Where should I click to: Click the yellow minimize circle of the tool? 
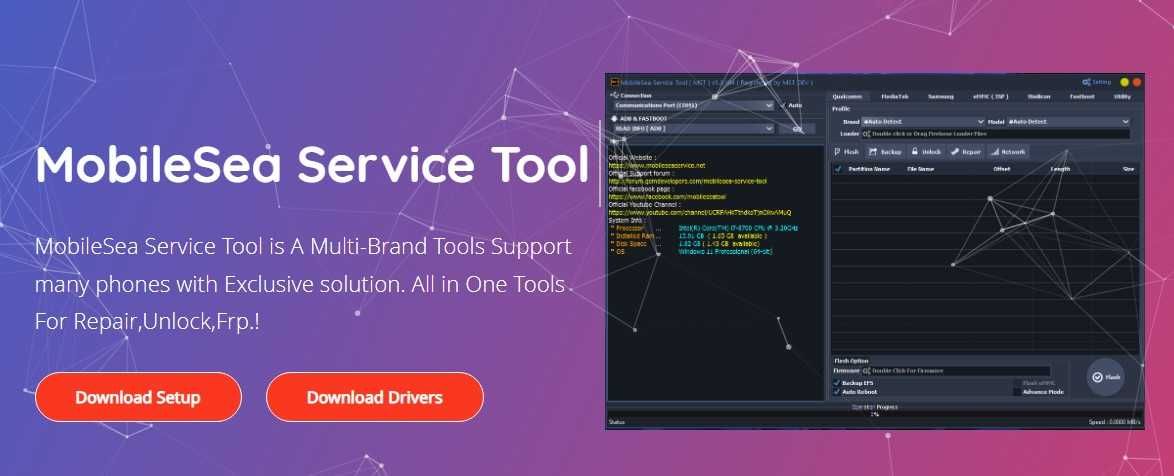(x=1125, y=82)
